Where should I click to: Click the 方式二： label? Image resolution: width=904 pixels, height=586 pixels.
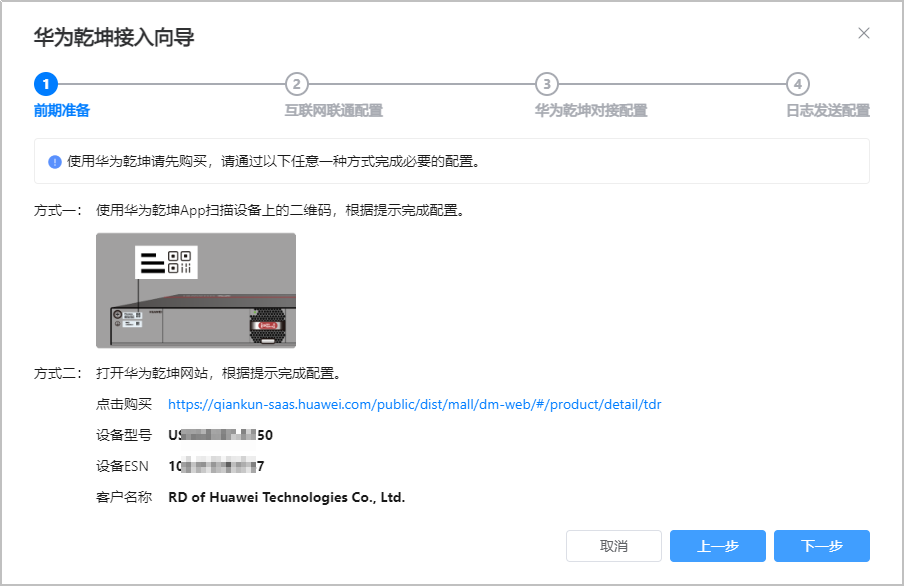click(58, 374)
